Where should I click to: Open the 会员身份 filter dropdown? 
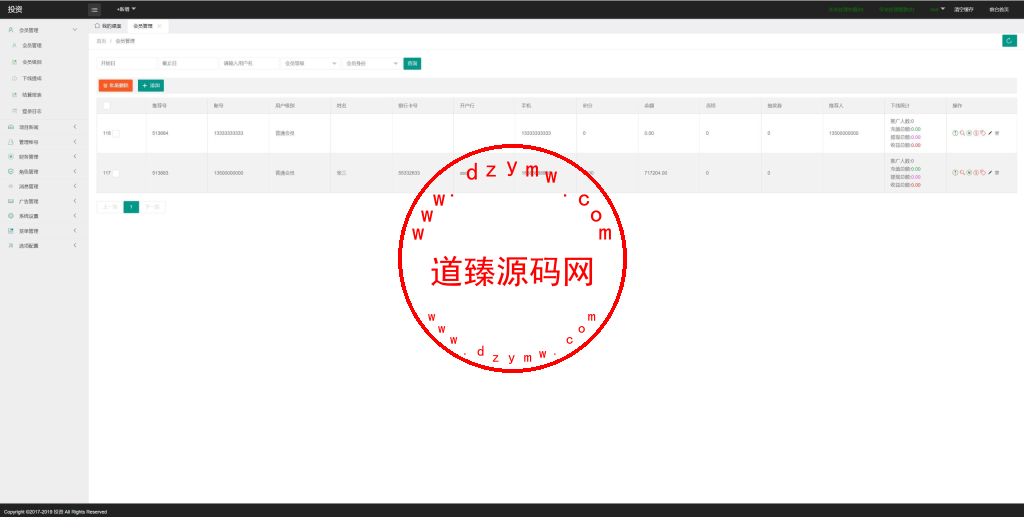click(x=372, y=63)
